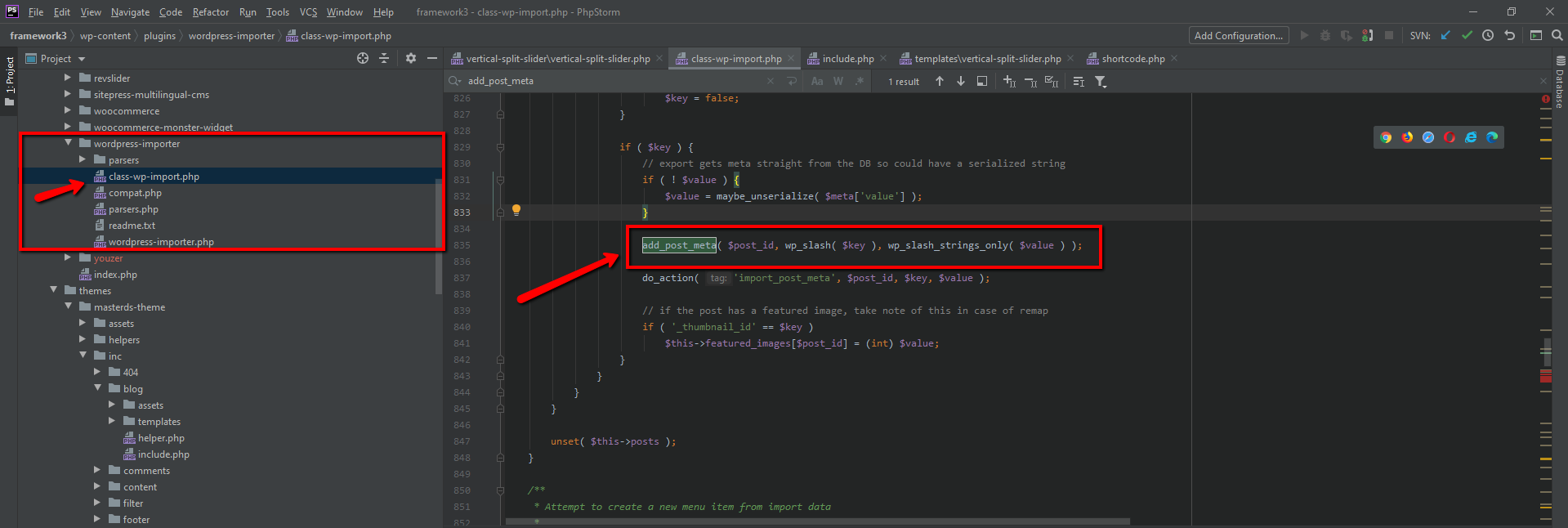Go to next search occurrence arrow

tap(961, 81)
